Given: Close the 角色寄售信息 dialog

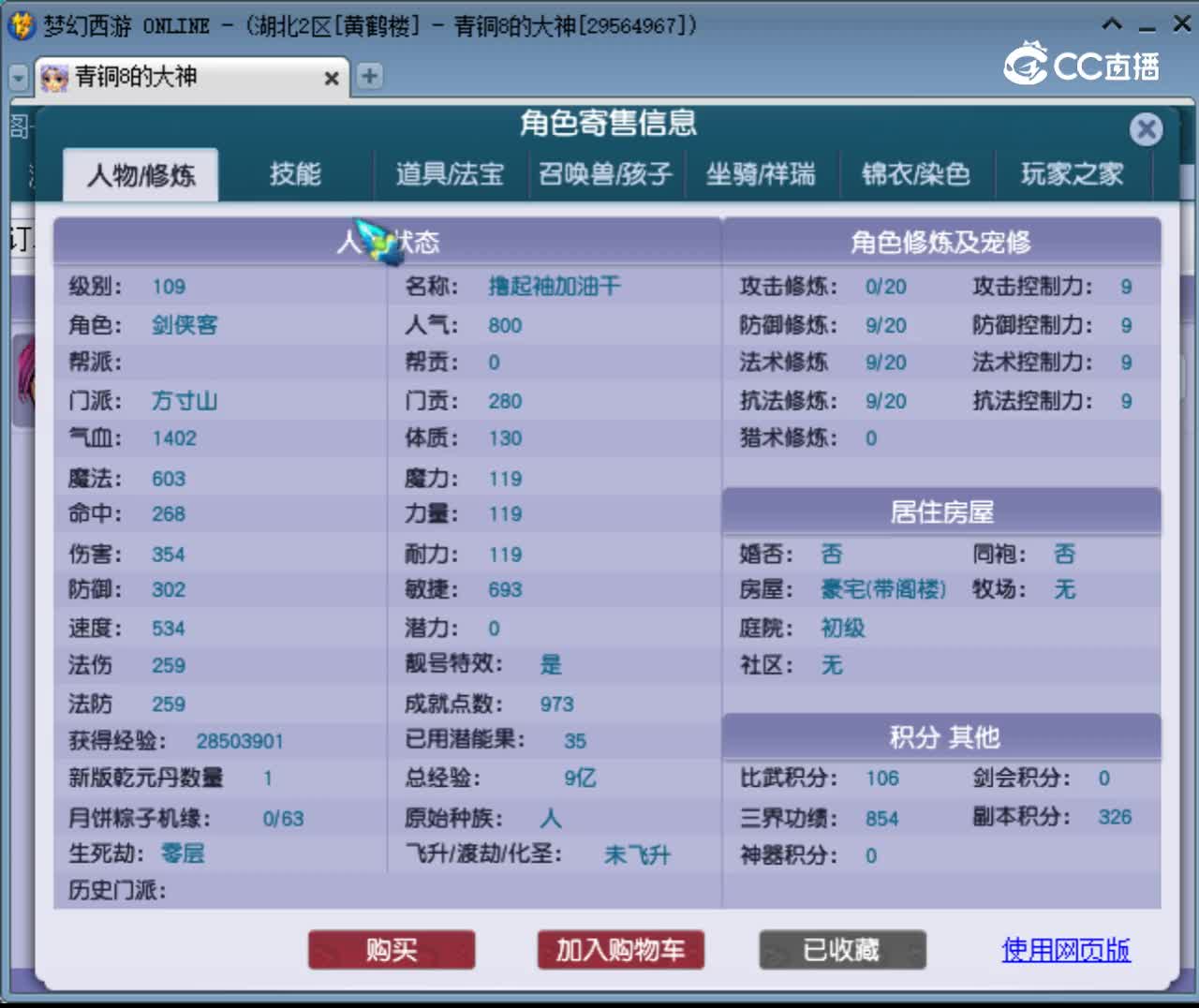Looking at the screenshot, I should (x=1146, y=129).
